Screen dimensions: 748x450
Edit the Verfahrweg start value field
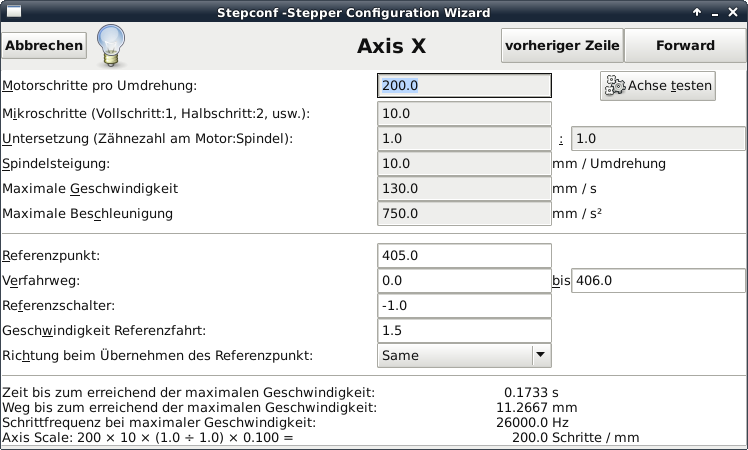(465, 281)
